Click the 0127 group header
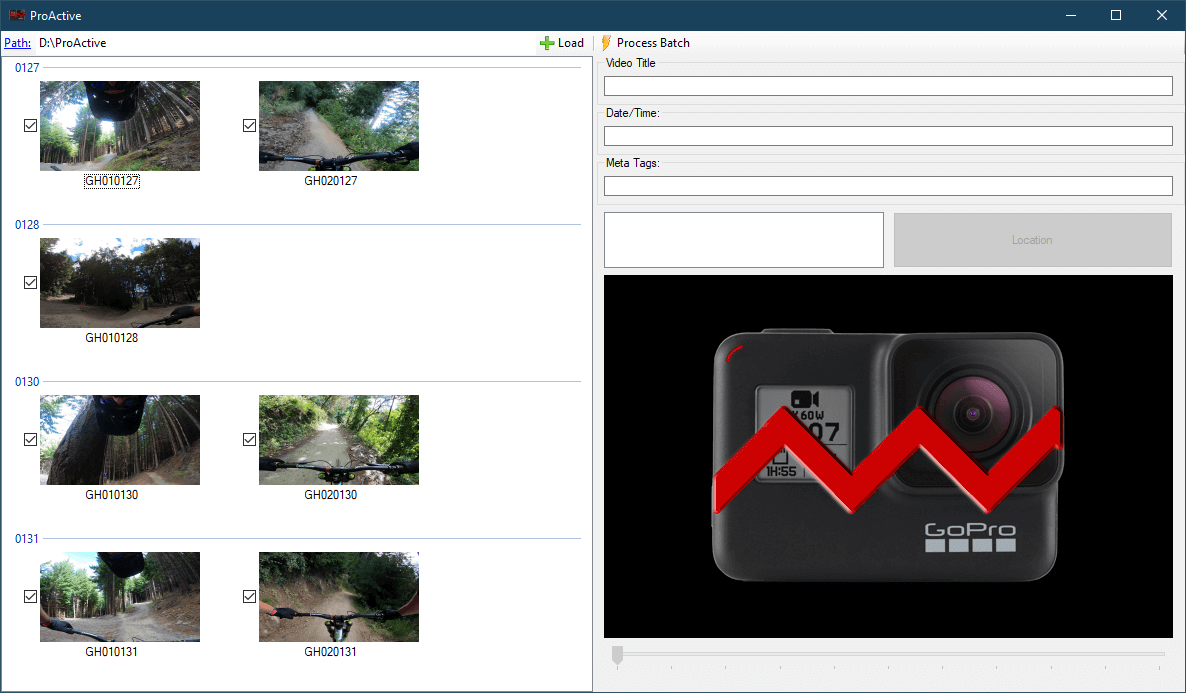1186x693 pixels. tap(27, 68)
